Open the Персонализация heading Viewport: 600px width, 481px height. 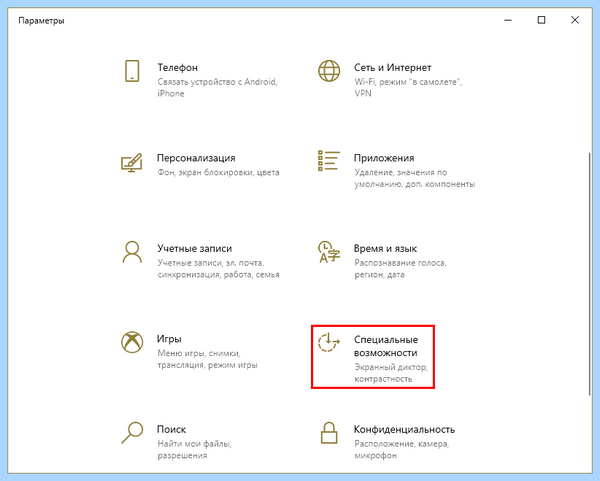pos(196,158)
